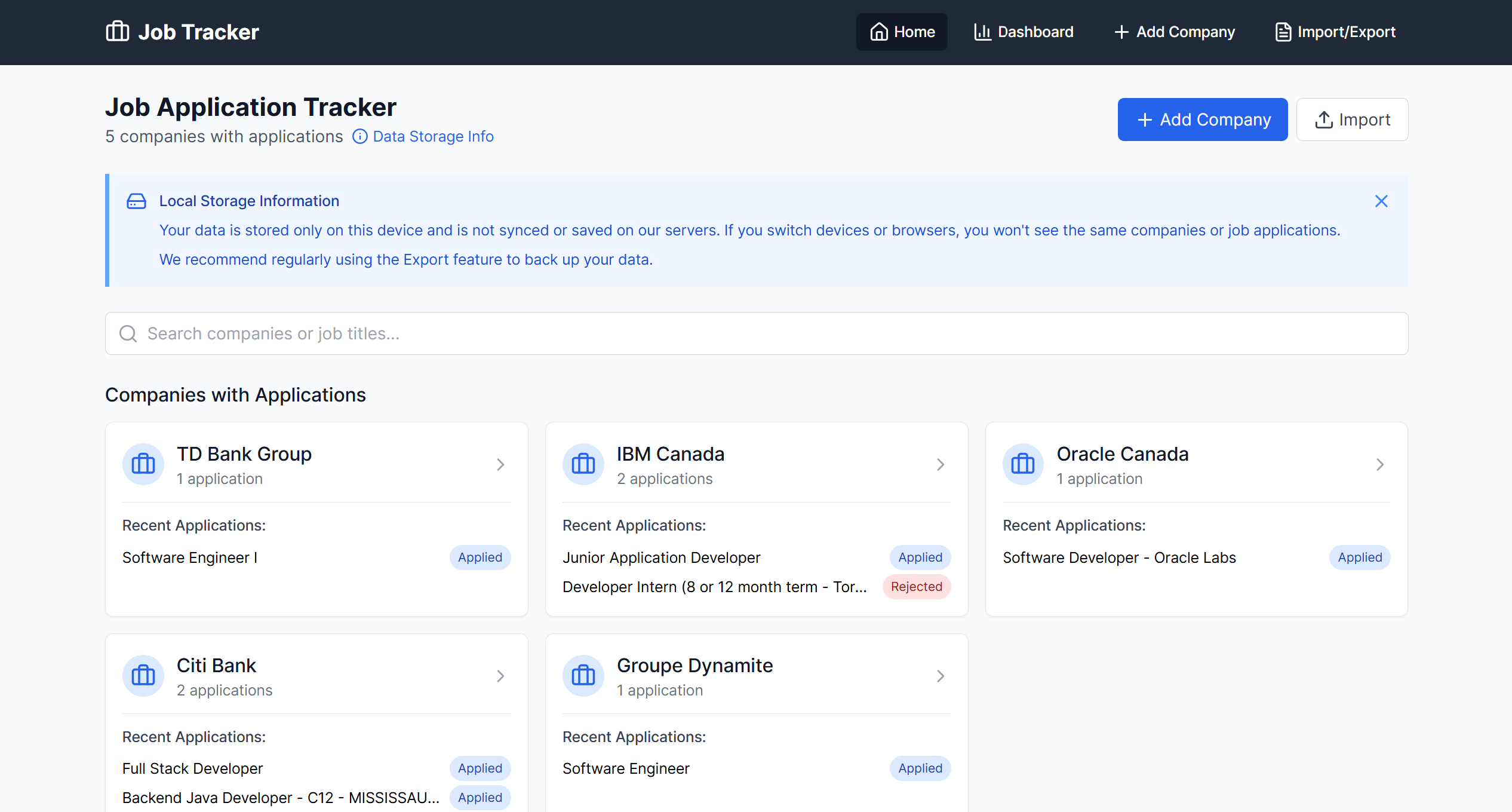
Task: Select the Oracle Canada company title
Action: [1123, 454]
